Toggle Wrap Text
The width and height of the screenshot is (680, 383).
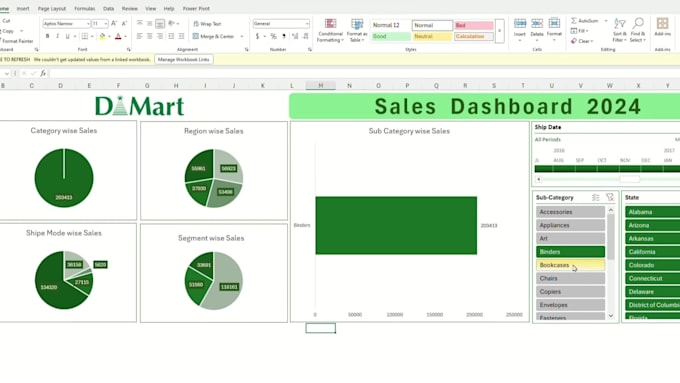coord(207,24)
